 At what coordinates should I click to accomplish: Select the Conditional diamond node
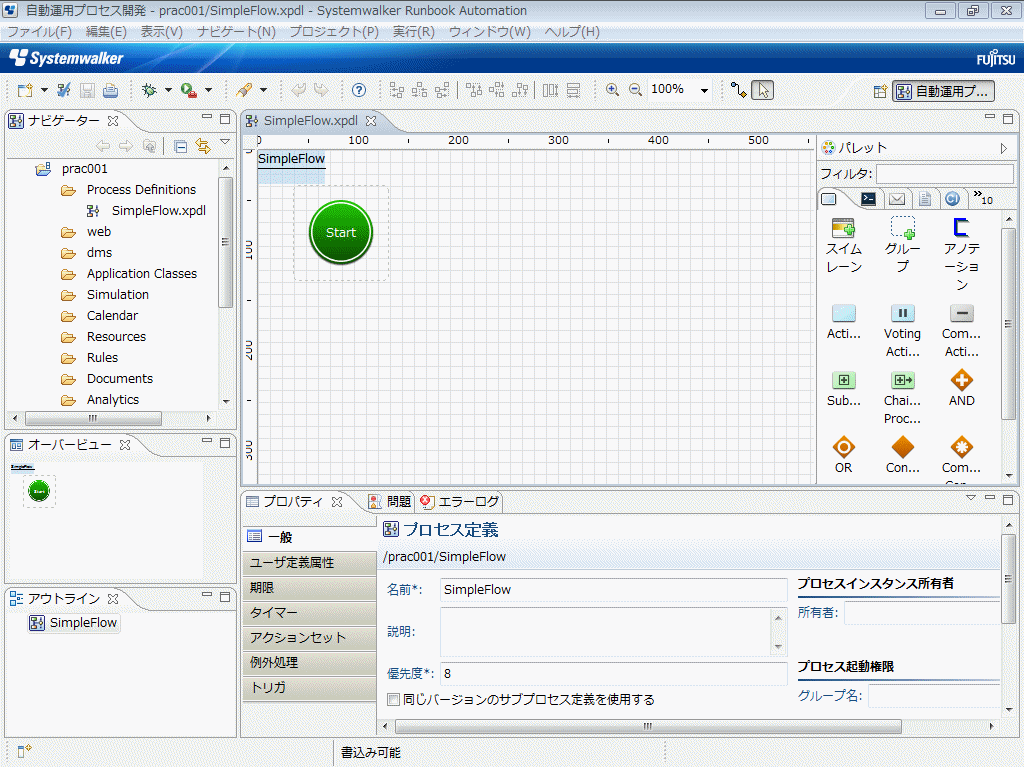point(903,455)
